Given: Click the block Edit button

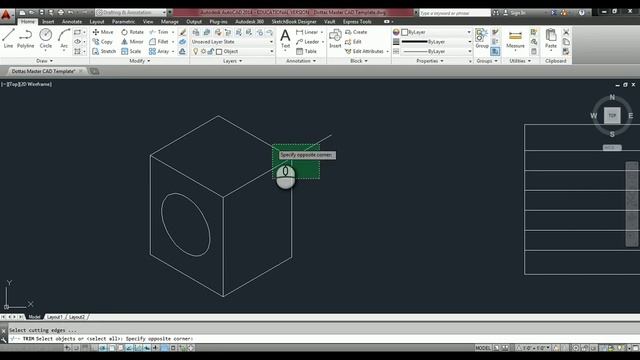Looking at the screenshot, I should pyautogui.click(x=353, y=42).
